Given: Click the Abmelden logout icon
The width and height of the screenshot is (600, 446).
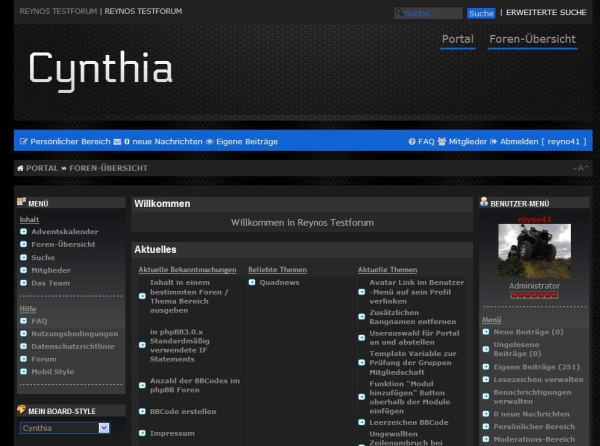Looking at the screenshot, I should click(x=494, y=142).
